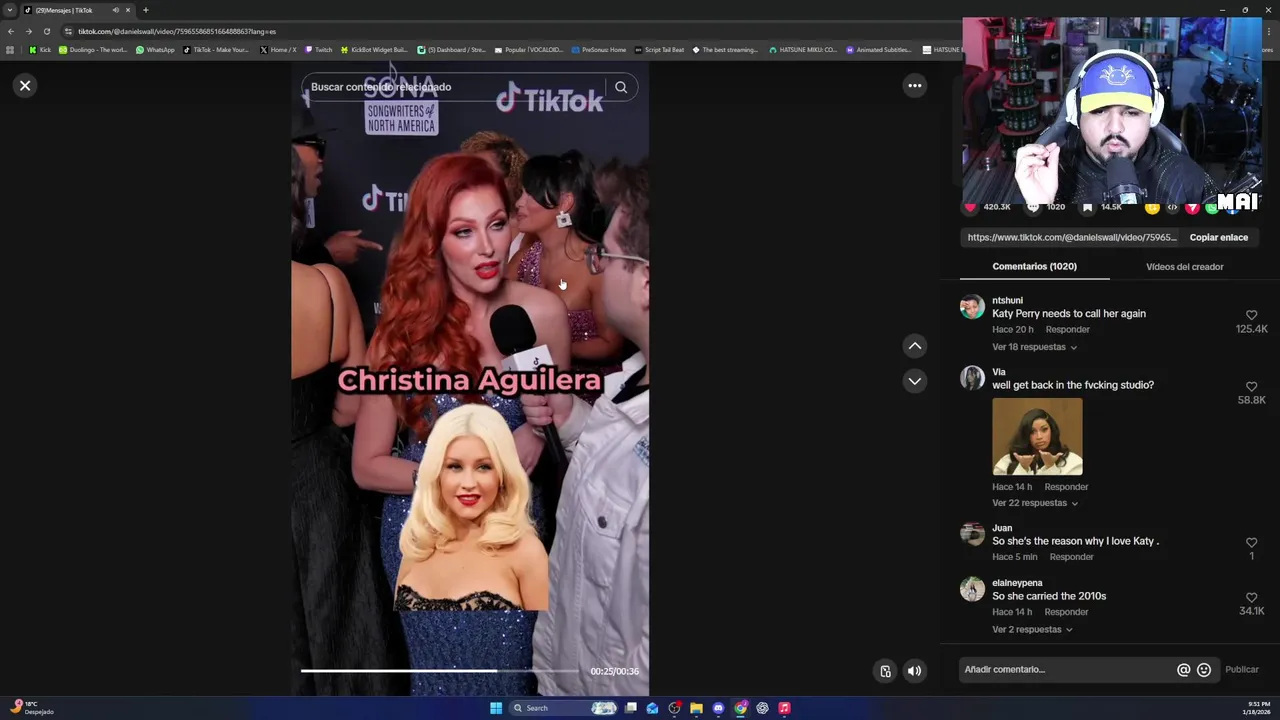Click Responder under elaineypena's comment
This screenshot has height=720, width=1280.
click(x=1066, y=612)
